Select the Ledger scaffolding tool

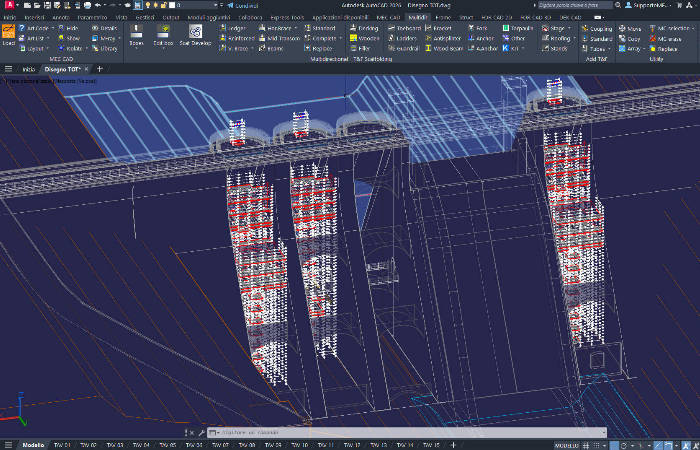(x=233, y=28)
